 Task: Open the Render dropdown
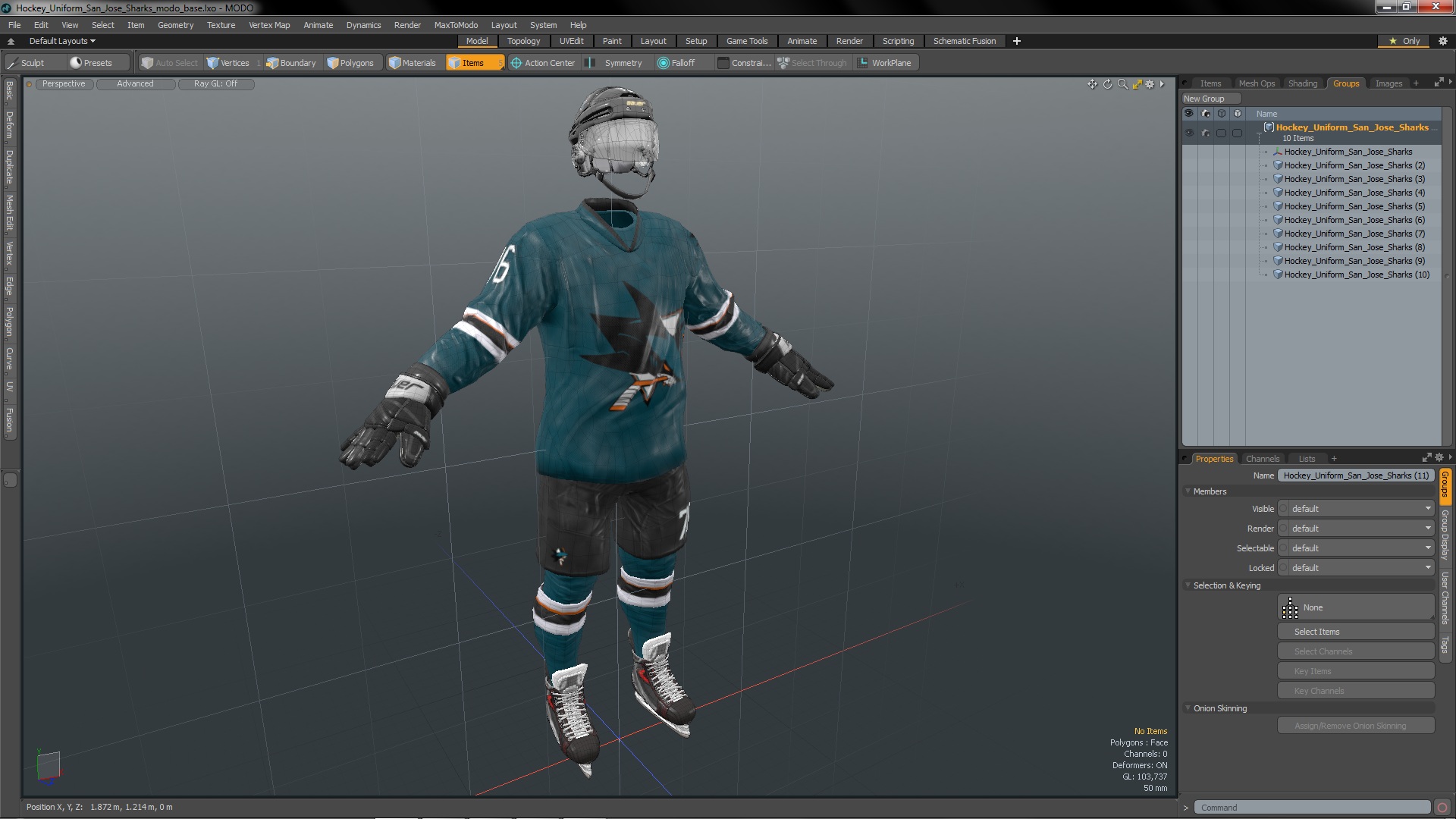click(x=1360, y=529)
